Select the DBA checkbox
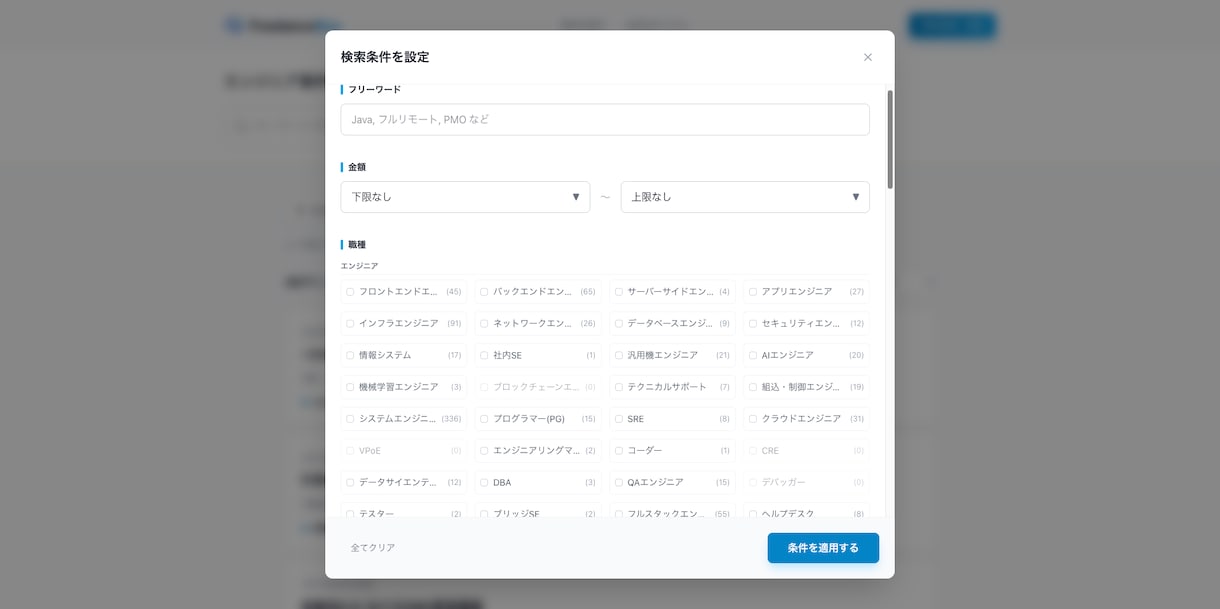 [484, 482]
